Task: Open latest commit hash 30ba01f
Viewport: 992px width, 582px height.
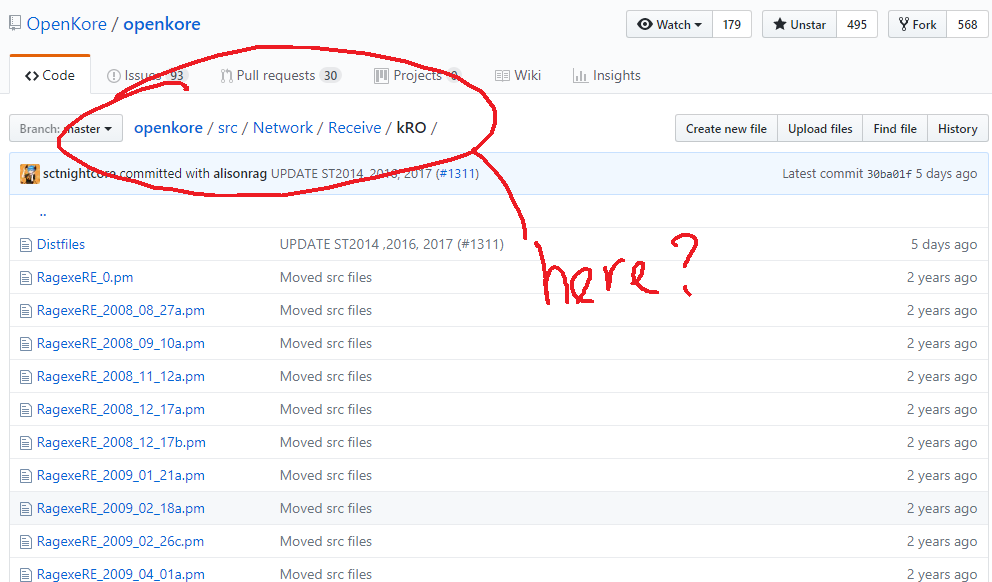Action: click(889, 174)
